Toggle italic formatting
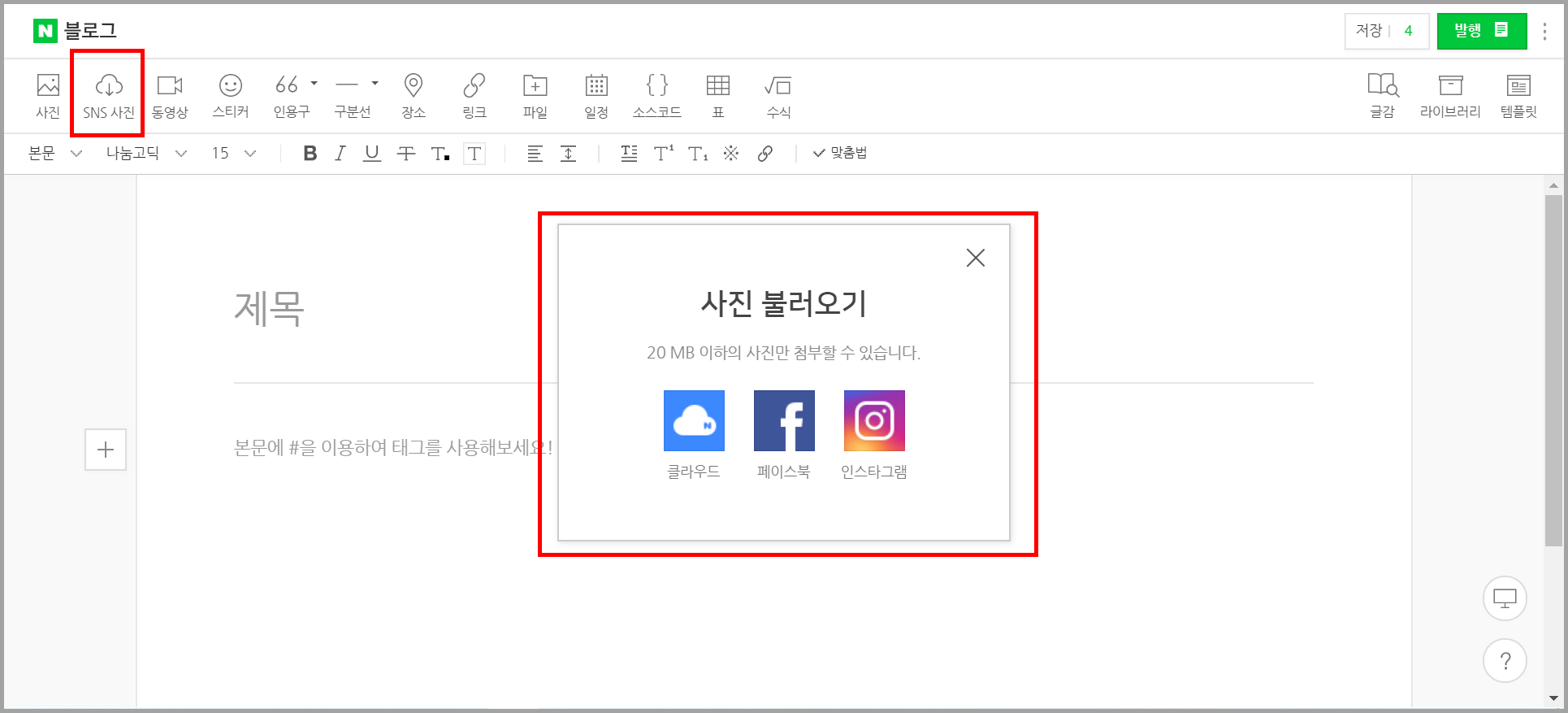This screenshot has height=713, width=1568. tap(340, 153)
